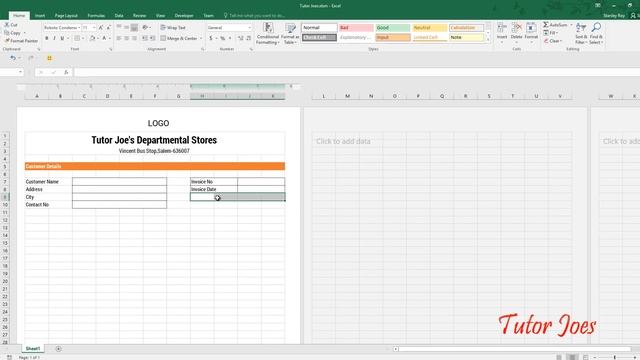Image resolution: width=640 pixels, height=360 pixels.
Task: Switch to the Insert ribbon tab
Action: pos(40,16)
